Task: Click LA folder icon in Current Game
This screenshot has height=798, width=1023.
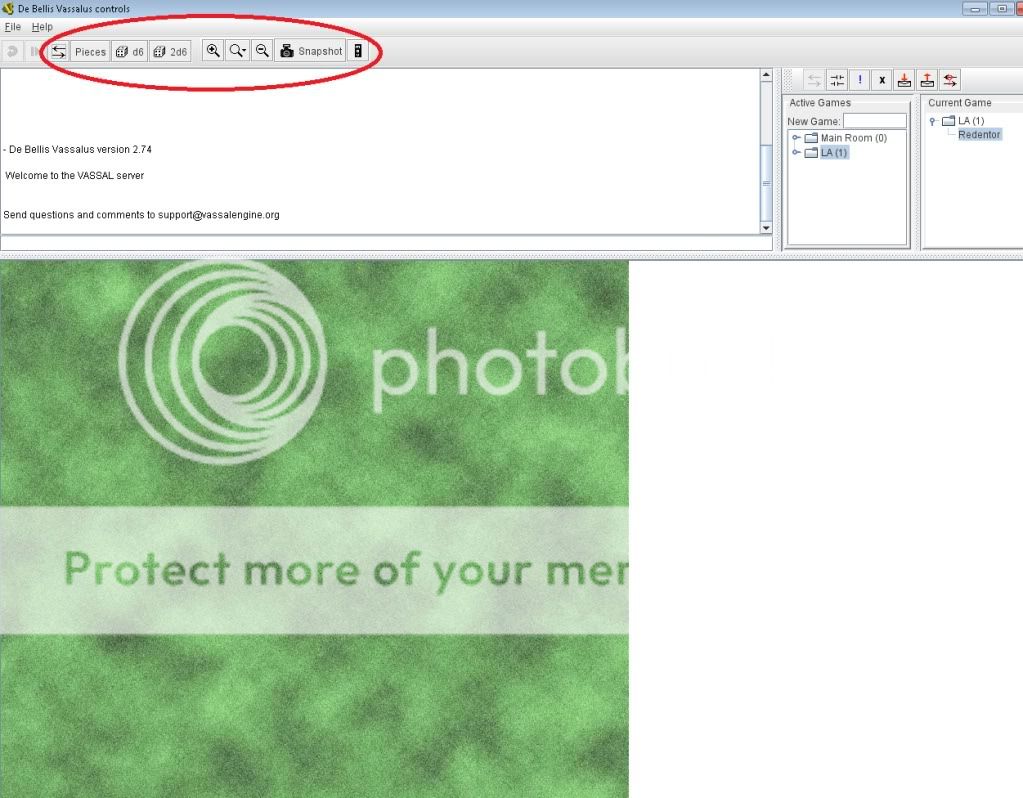Action: 949,121
